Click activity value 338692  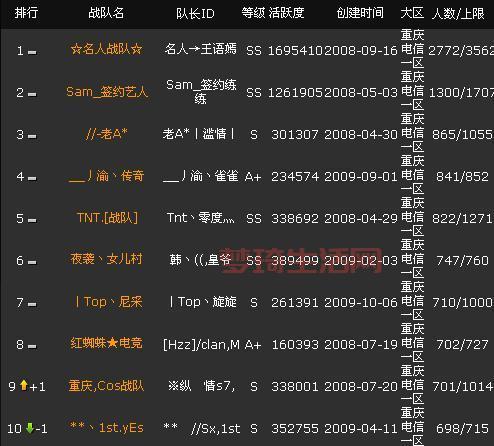coord(295,219)
